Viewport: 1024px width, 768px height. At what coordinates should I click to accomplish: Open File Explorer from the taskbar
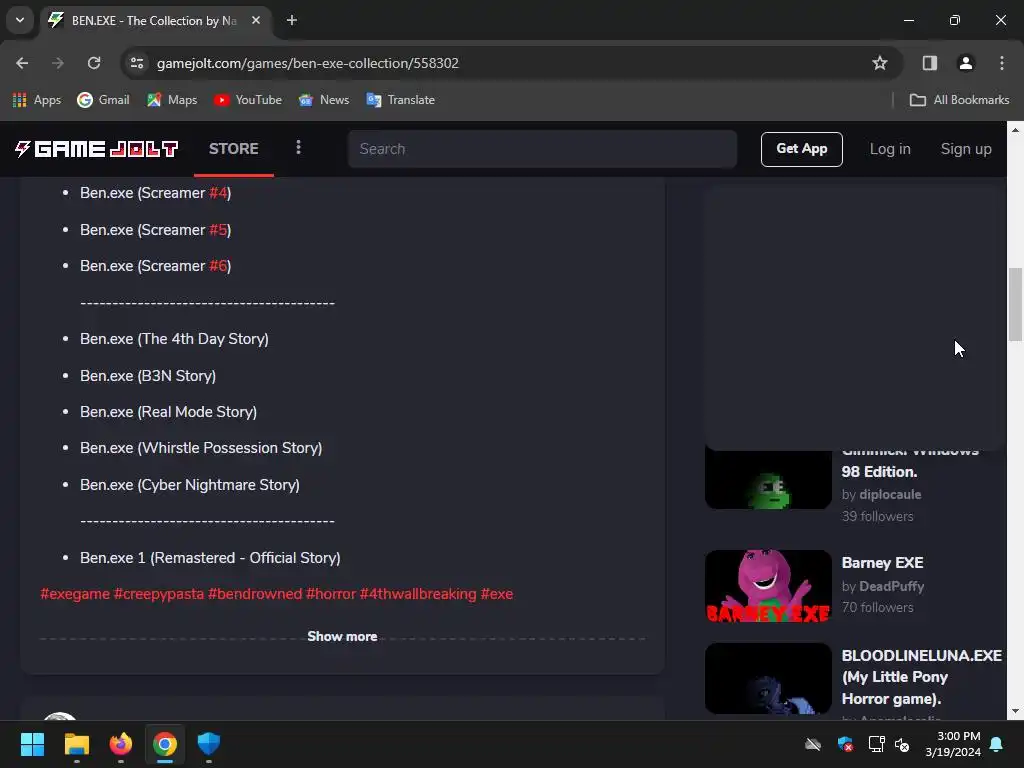pyautogui.click(x=76, y=744)
